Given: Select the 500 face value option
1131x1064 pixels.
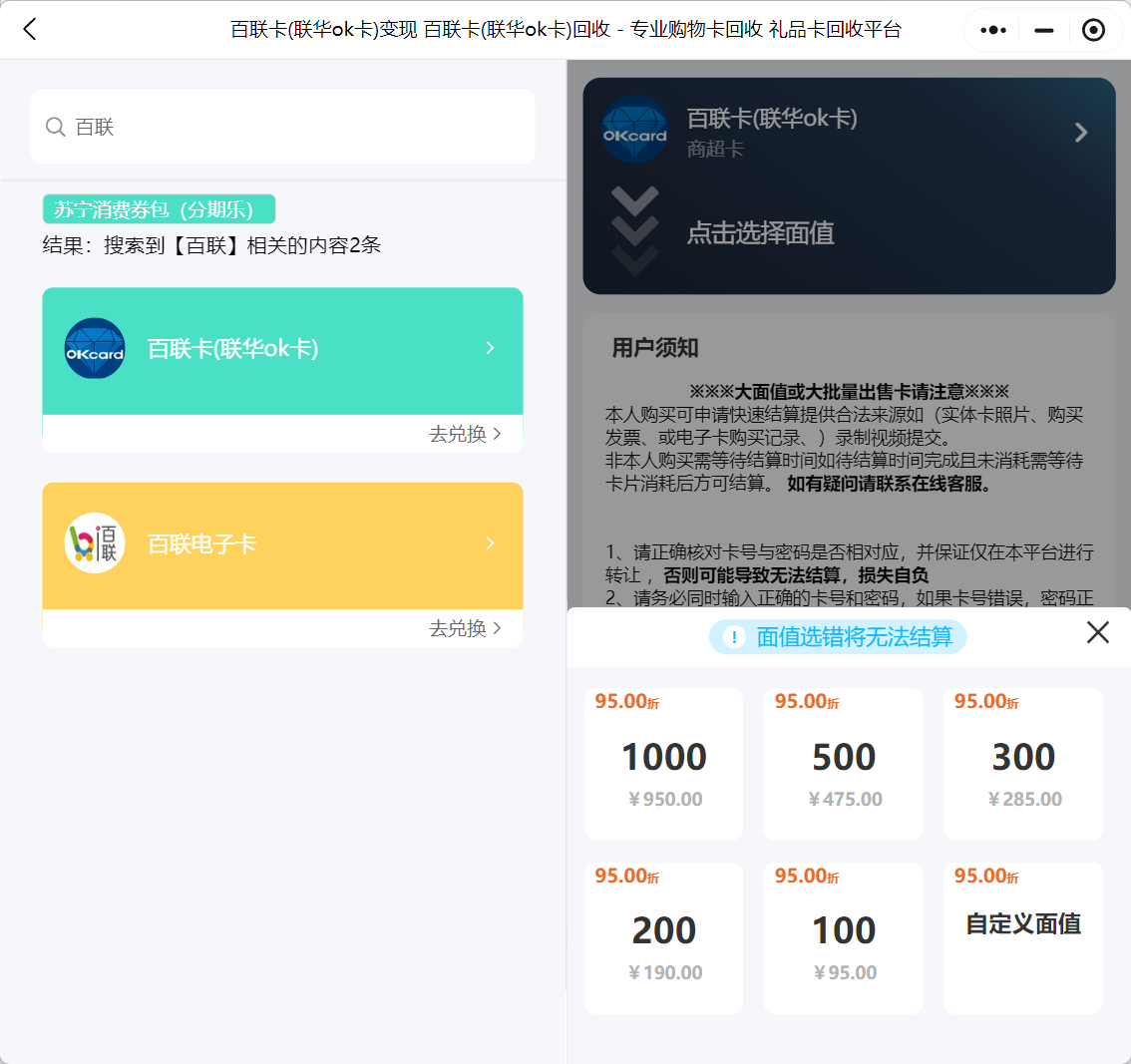Looking at the screenshot, I should (x=843, y=764).
